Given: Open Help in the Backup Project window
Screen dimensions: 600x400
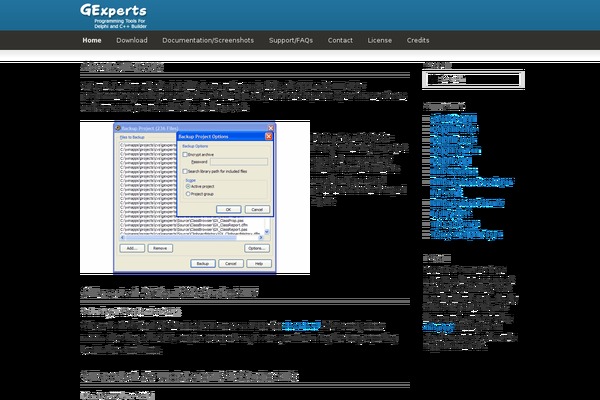Looking at the screenshot, I should (259, 264).
